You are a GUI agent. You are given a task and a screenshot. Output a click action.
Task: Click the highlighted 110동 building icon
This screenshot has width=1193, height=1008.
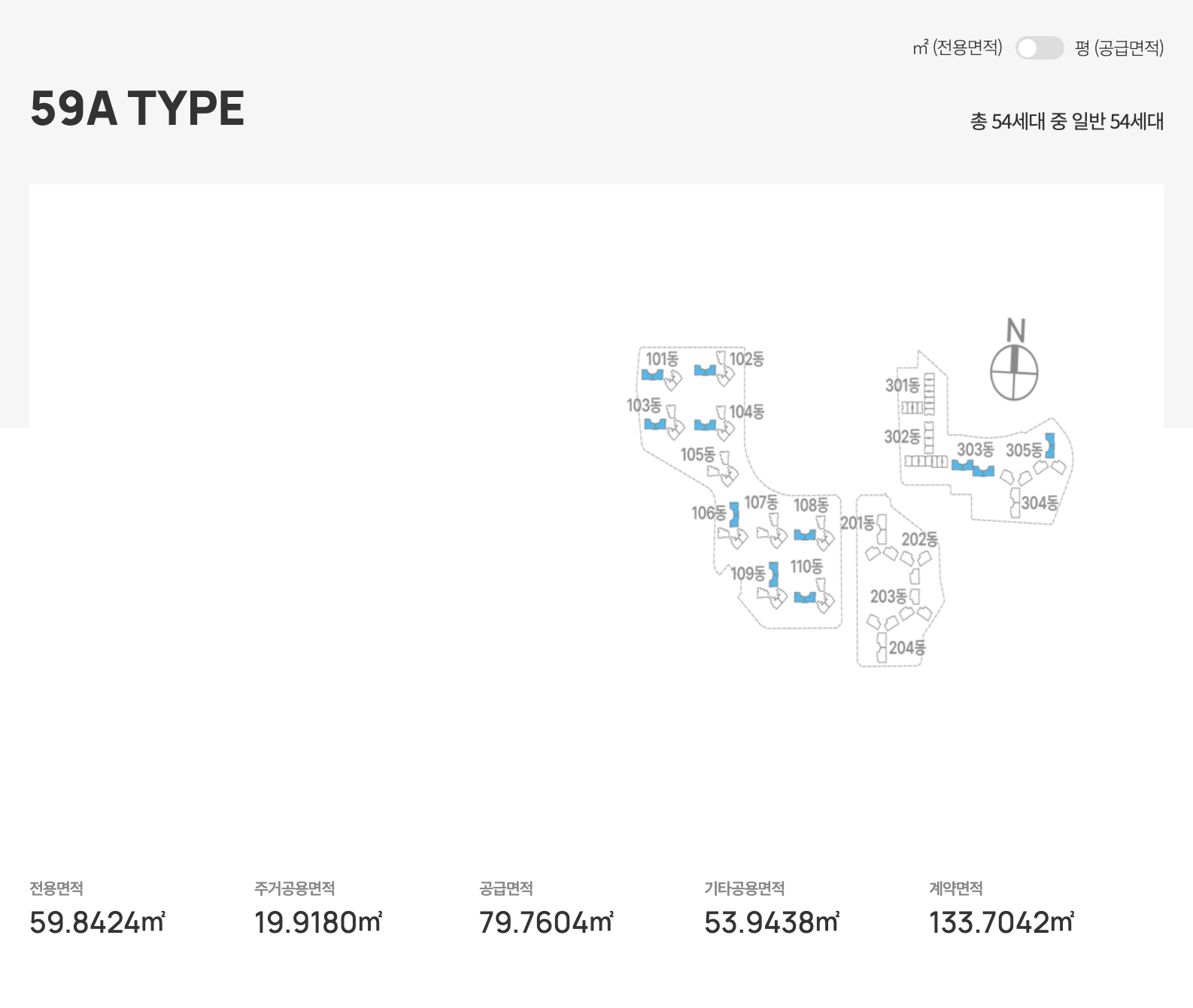pyautogui.click(x=804, y=597)
